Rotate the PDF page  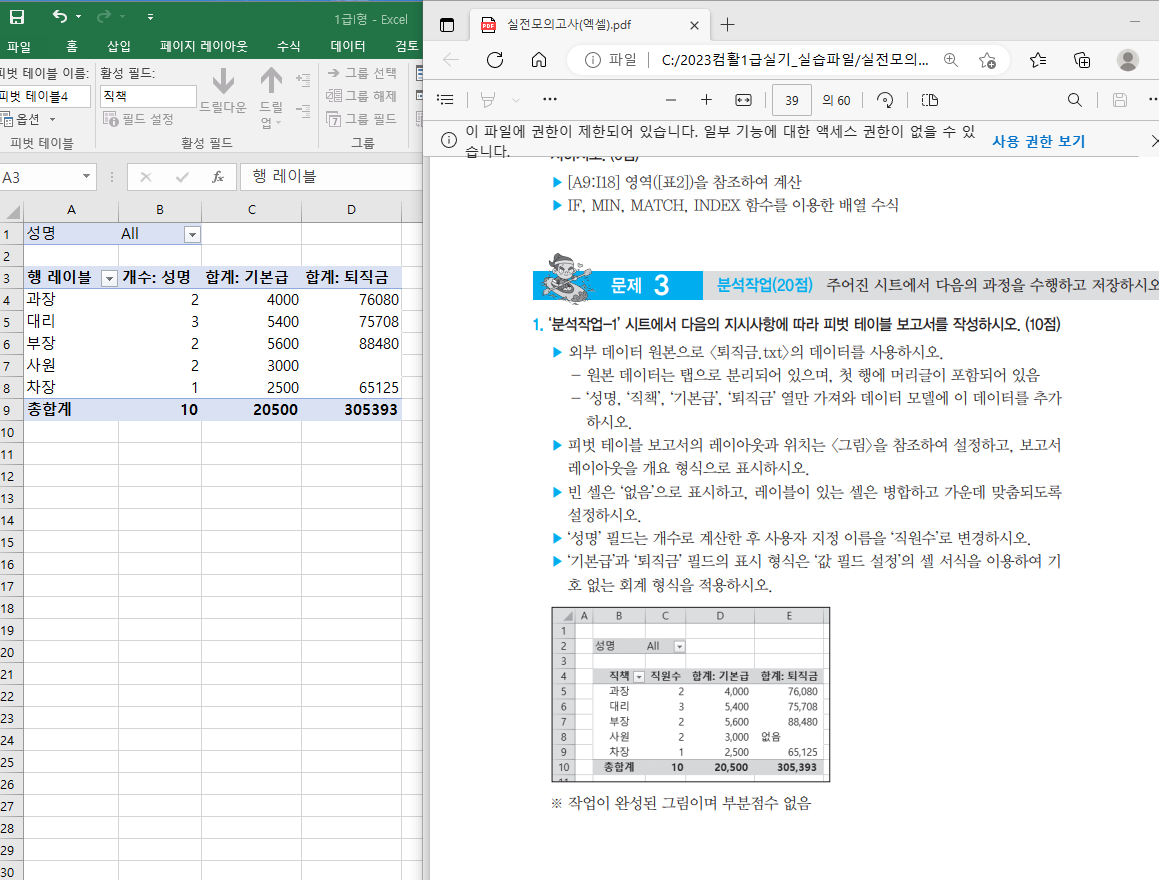(884, 100)
